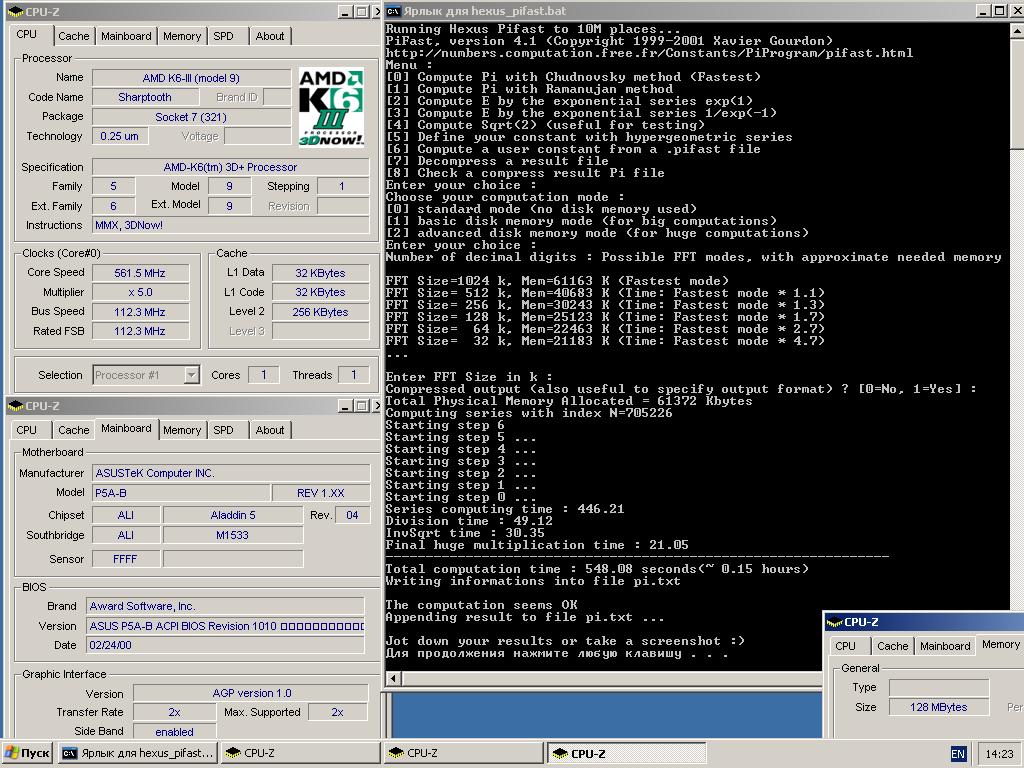Open Memory tab in second CPU-Z window
1024x768 pixels.
click(182, 430)
